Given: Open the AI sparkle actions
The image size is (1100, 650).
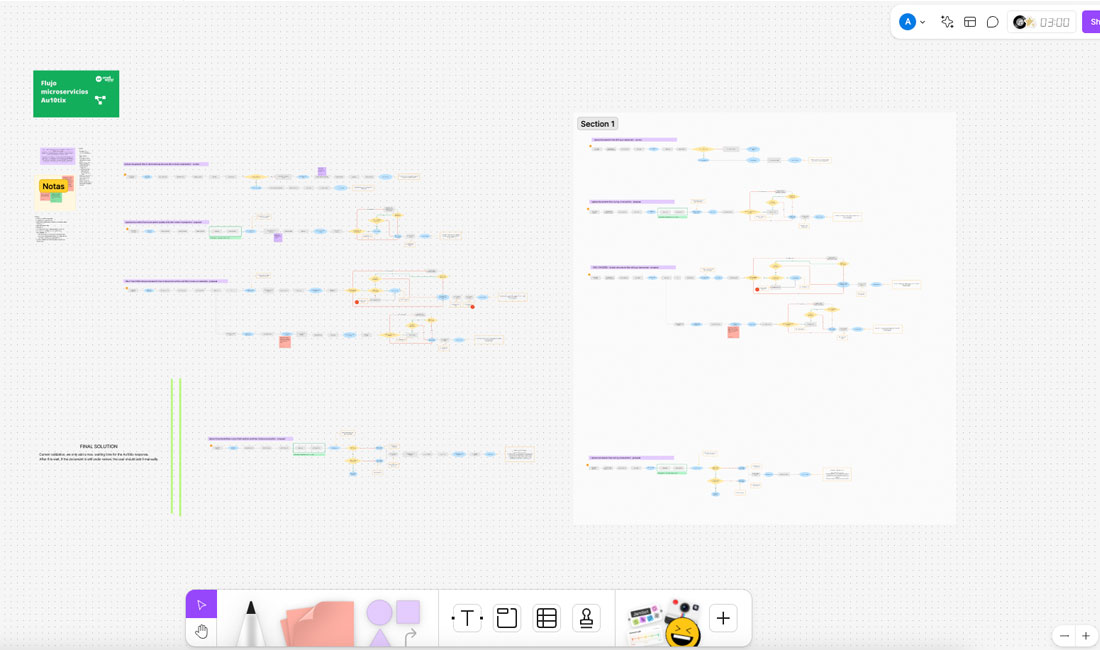Looking at the screenshot, I should point(947,22).
